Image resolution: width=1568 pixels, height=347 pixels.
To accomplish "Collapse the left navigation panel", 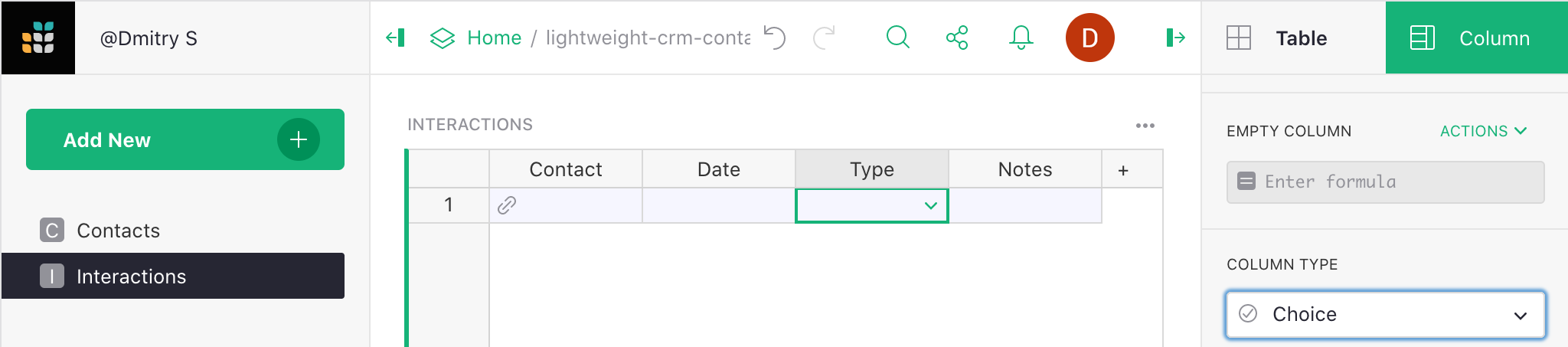I will [395, 38].
